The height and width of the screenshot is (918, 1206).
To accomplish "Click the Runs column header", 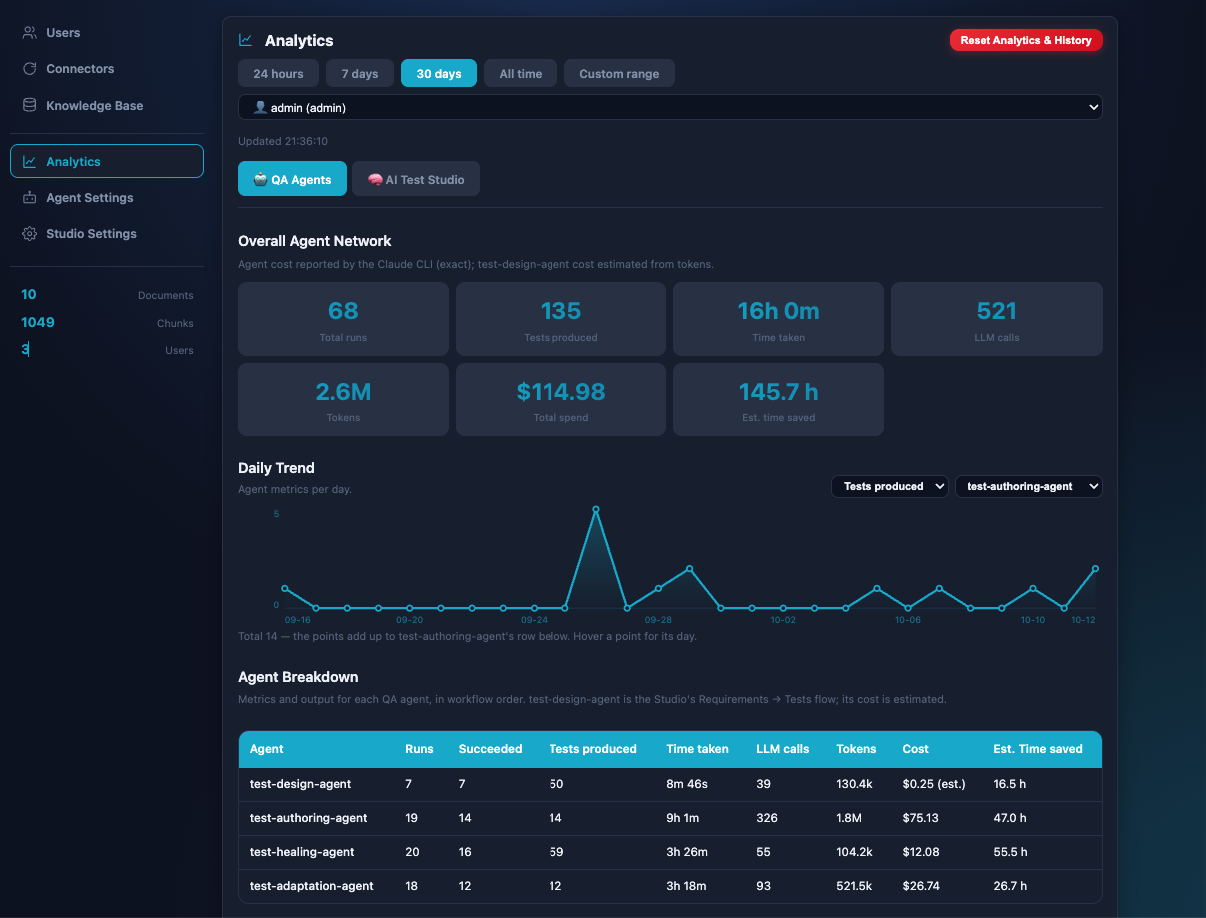I will point(420,749).
